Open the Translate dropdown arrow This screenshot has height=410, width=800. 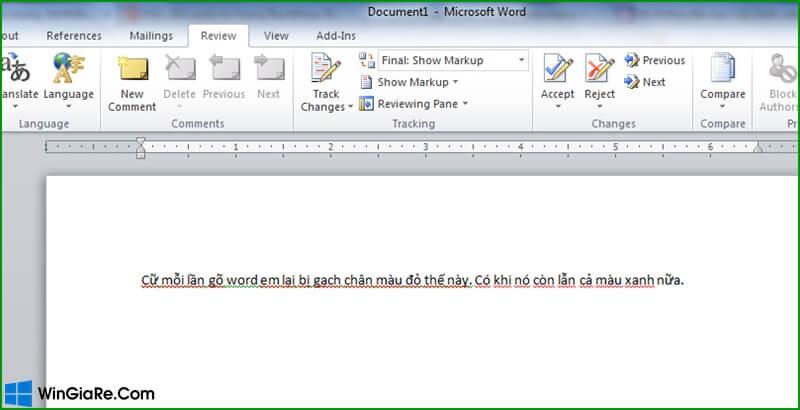coord(15,107)
